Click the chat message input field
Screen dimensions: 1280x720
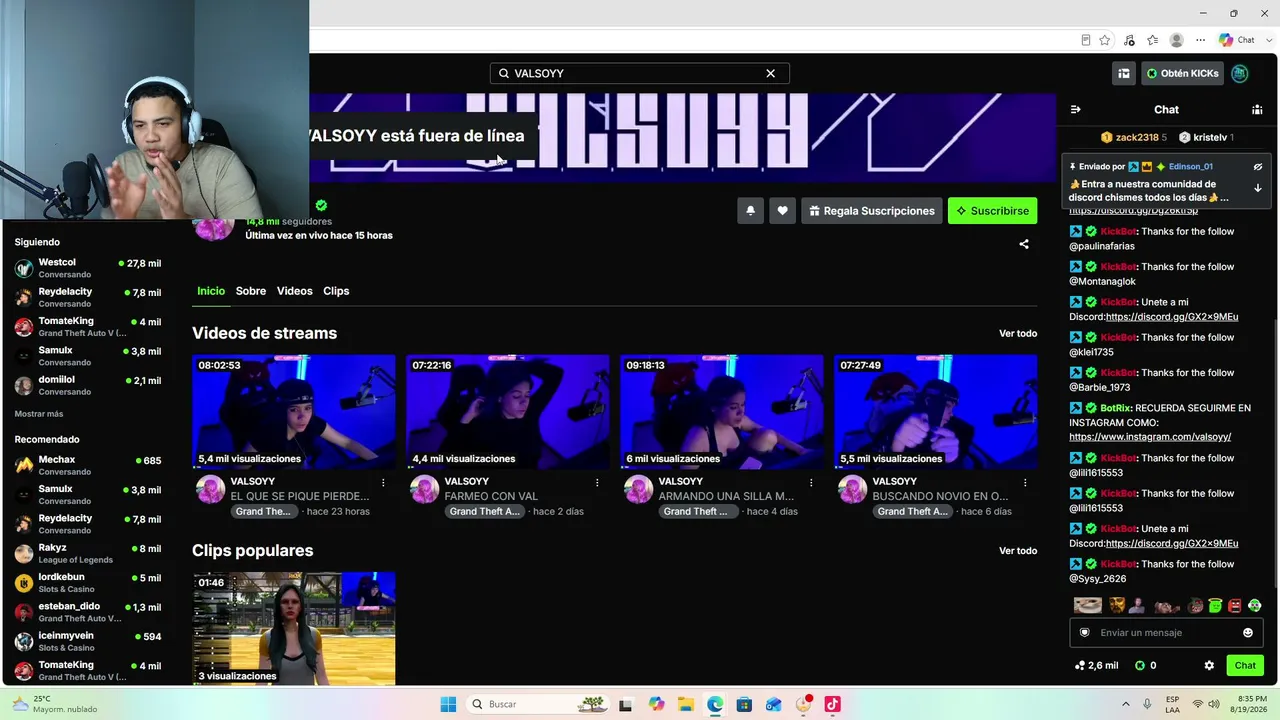click(1165, 633)
